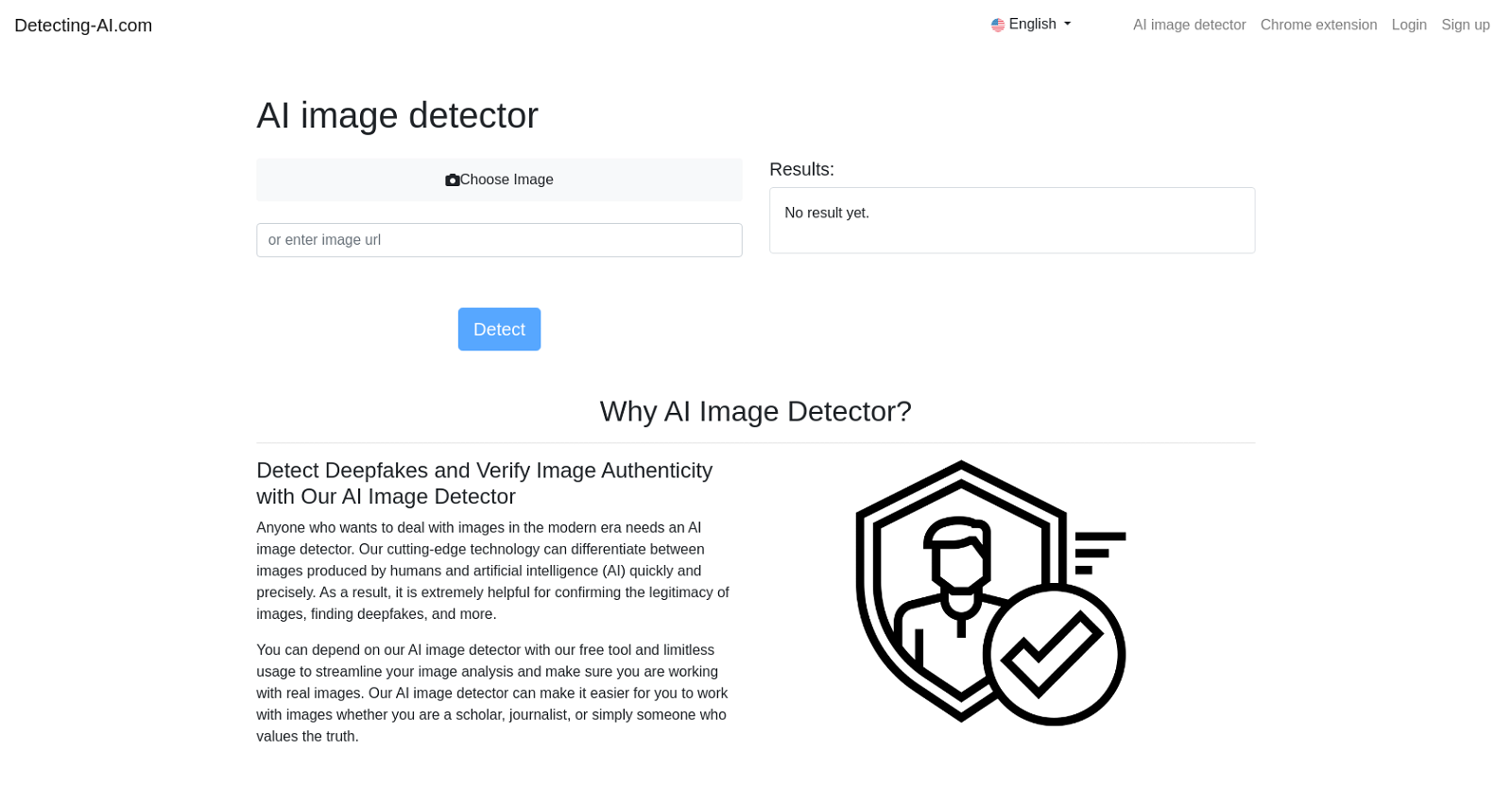
Task: Click the 'Results:' label
Action: tap(801, 169)
